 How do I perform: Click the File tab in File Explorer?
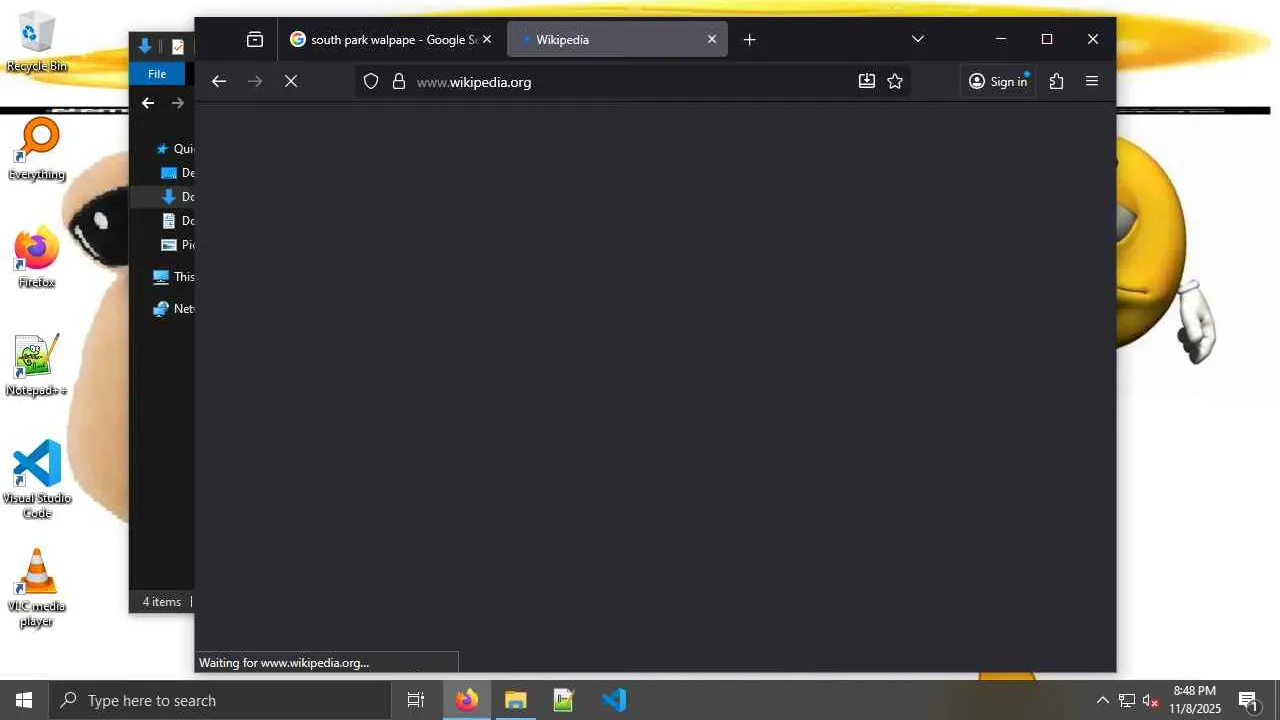(x=157, y=74)
